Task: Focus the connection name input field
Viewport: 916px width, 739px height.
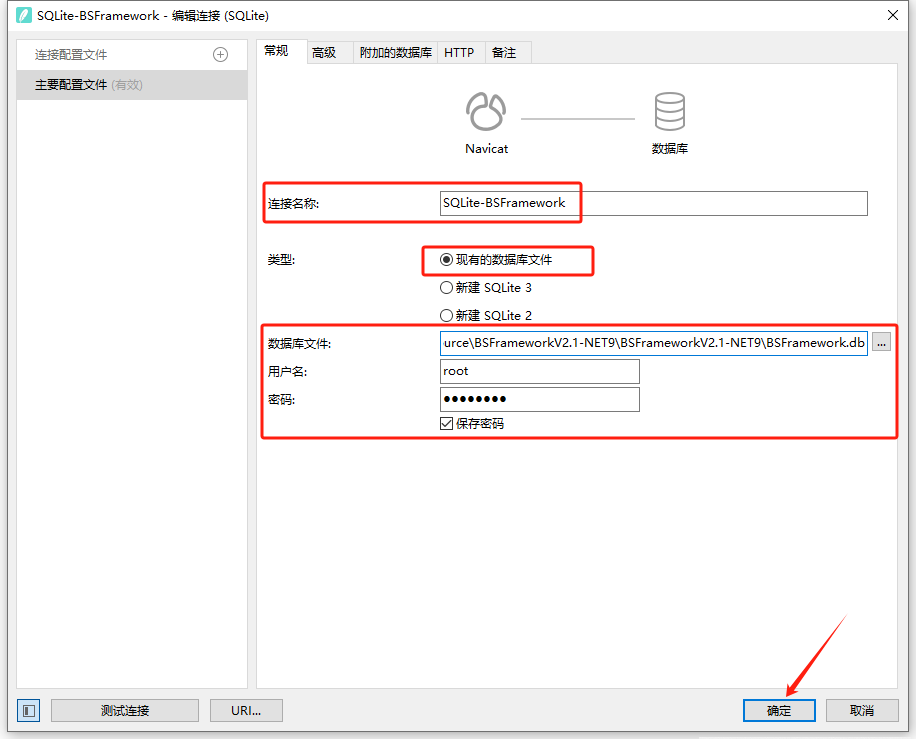Action: (653, 203)
